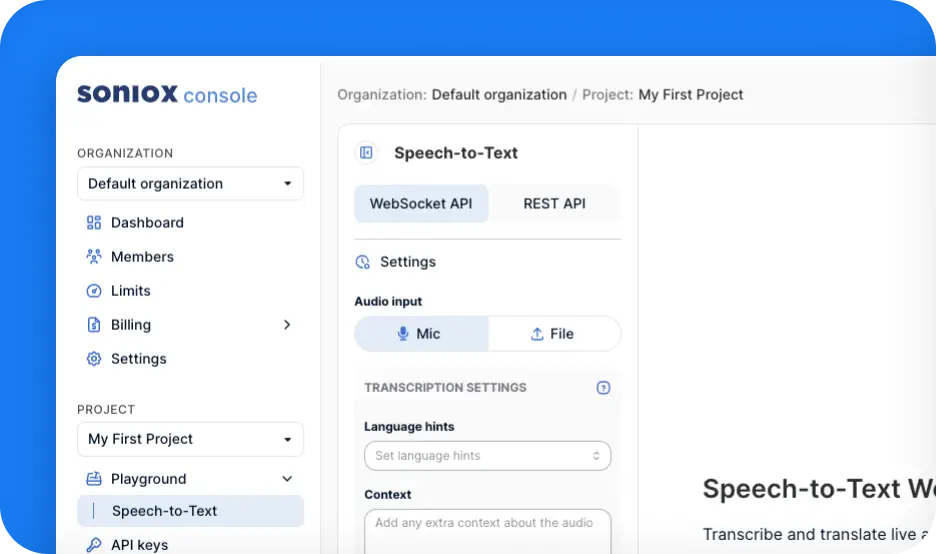936x554 pixels.
Task: Open Set language hints combo box
Action: [487, 456]
